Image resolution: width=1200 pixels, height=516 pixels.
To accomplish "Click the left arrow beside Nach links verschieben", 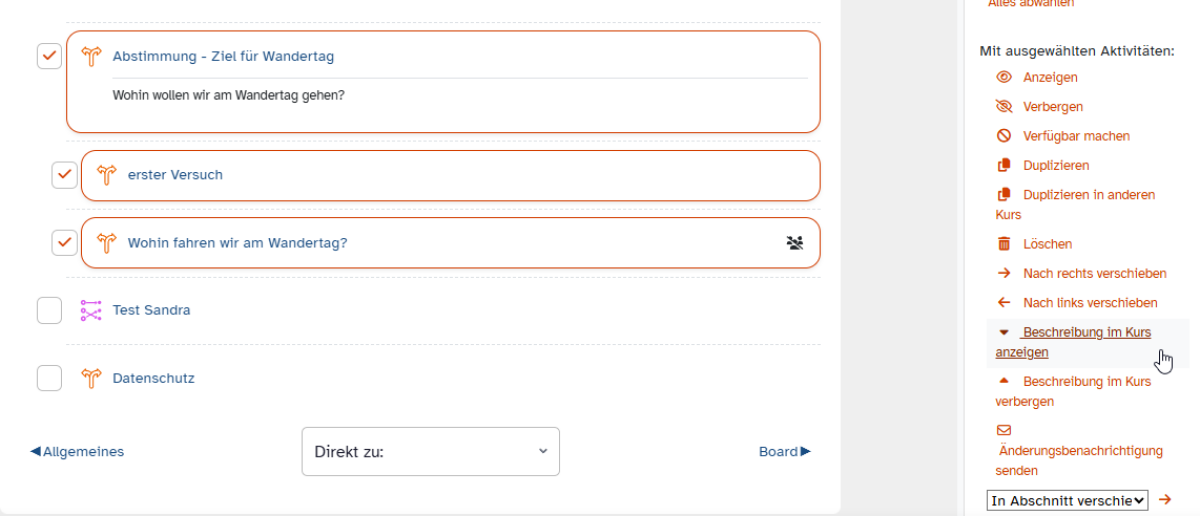I will (1004, 302).
